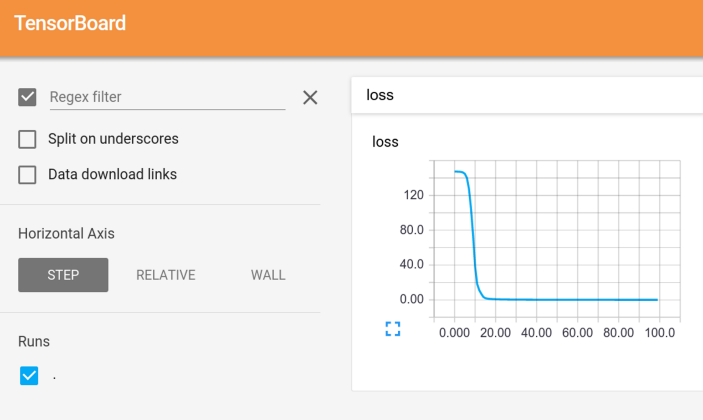
Task: Switch horizontal axis to RELATIVE
Action: (166, 275)
